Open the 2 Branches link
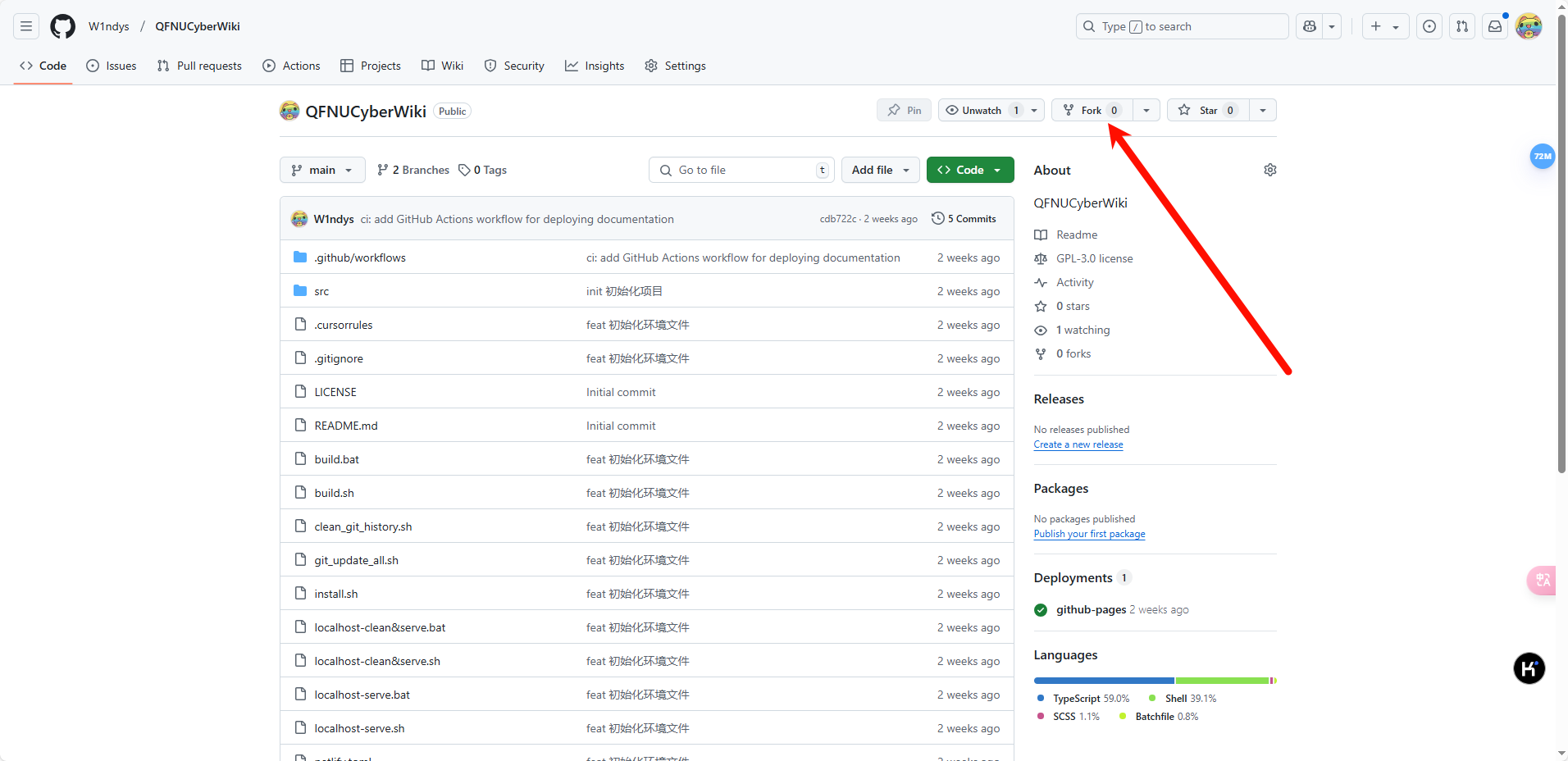 (413, 170)
